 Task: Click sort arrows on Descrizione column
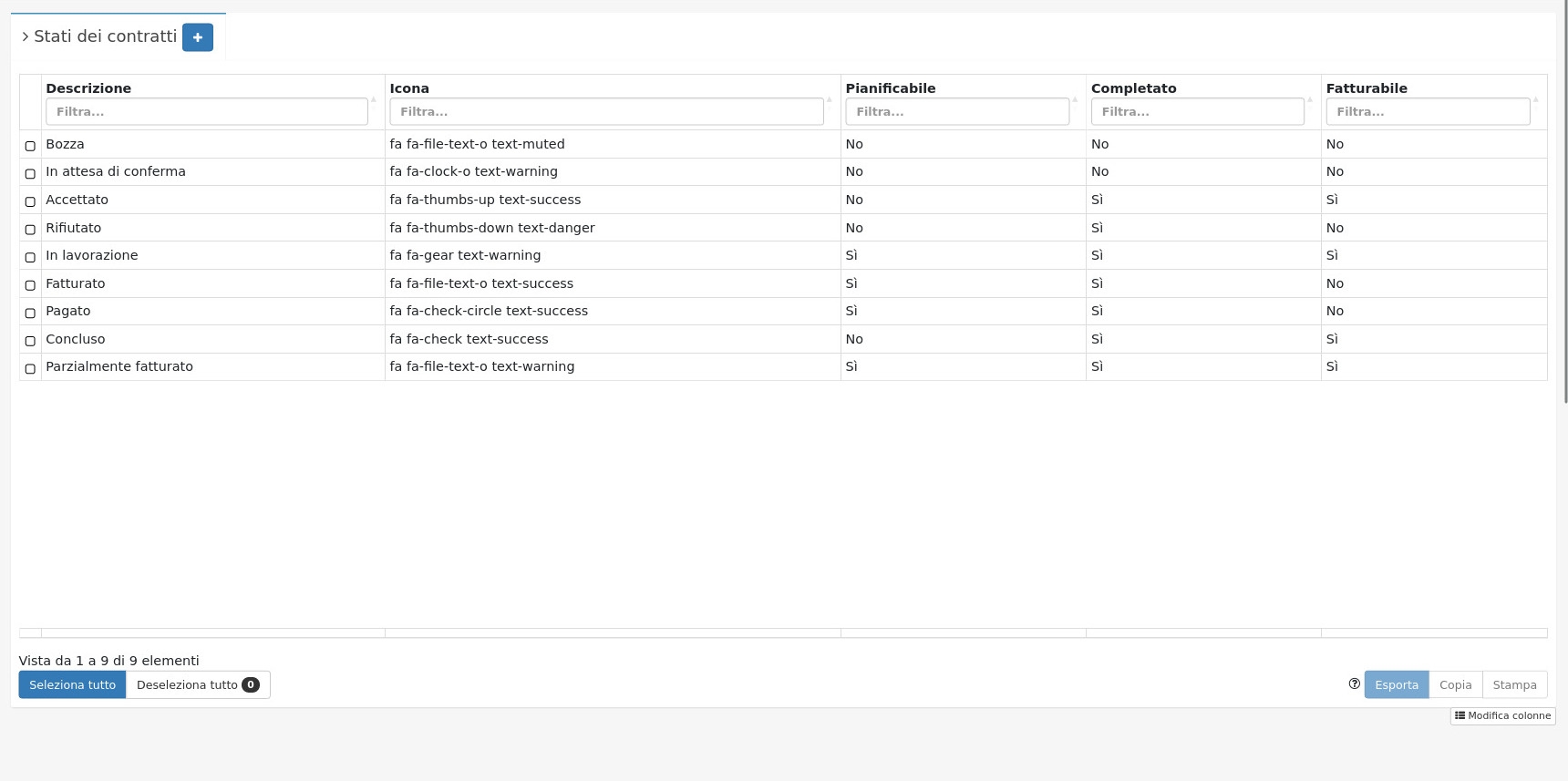(x=374, y=100)
